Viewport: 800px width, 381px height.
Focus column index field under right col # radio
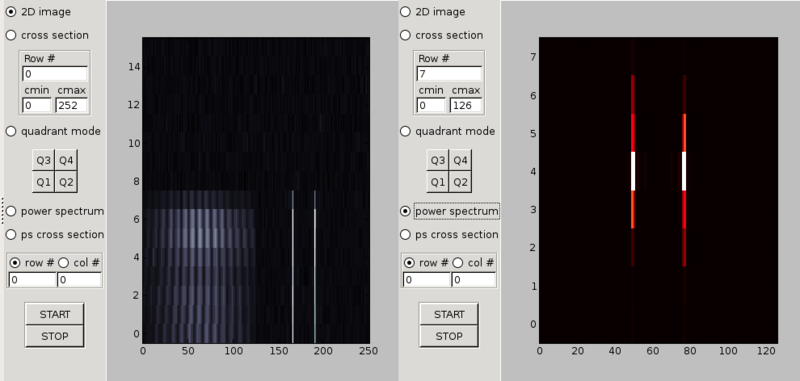coord(473,280)
